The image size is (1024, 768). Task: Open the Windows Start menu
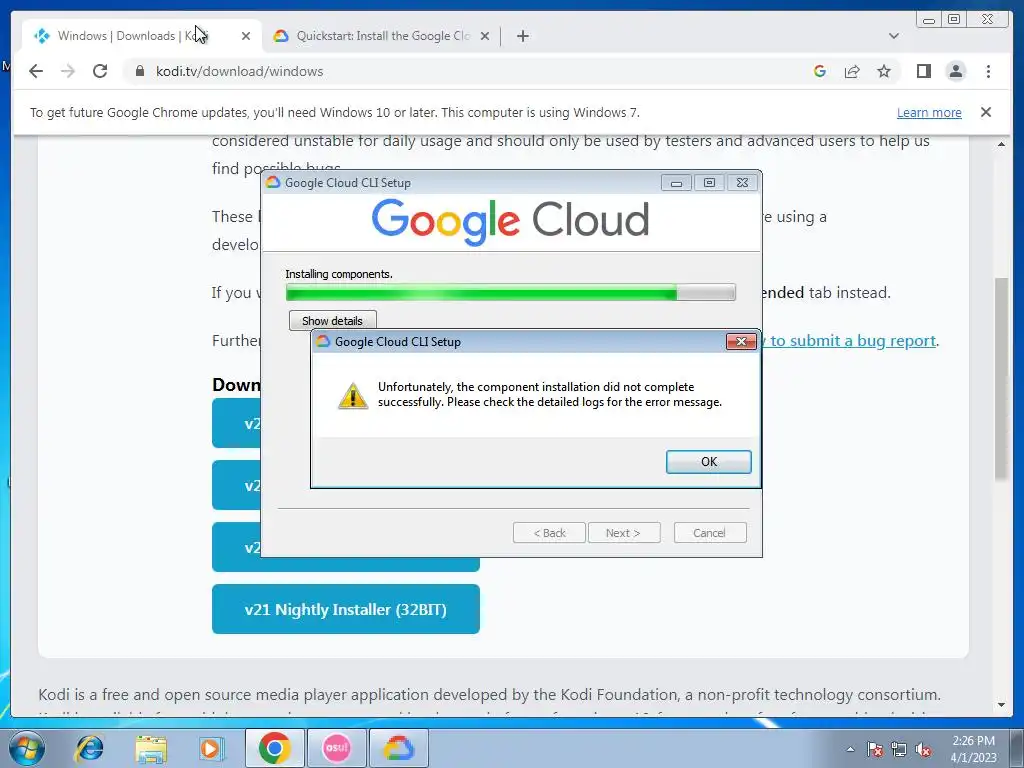(x=27, y=748)
